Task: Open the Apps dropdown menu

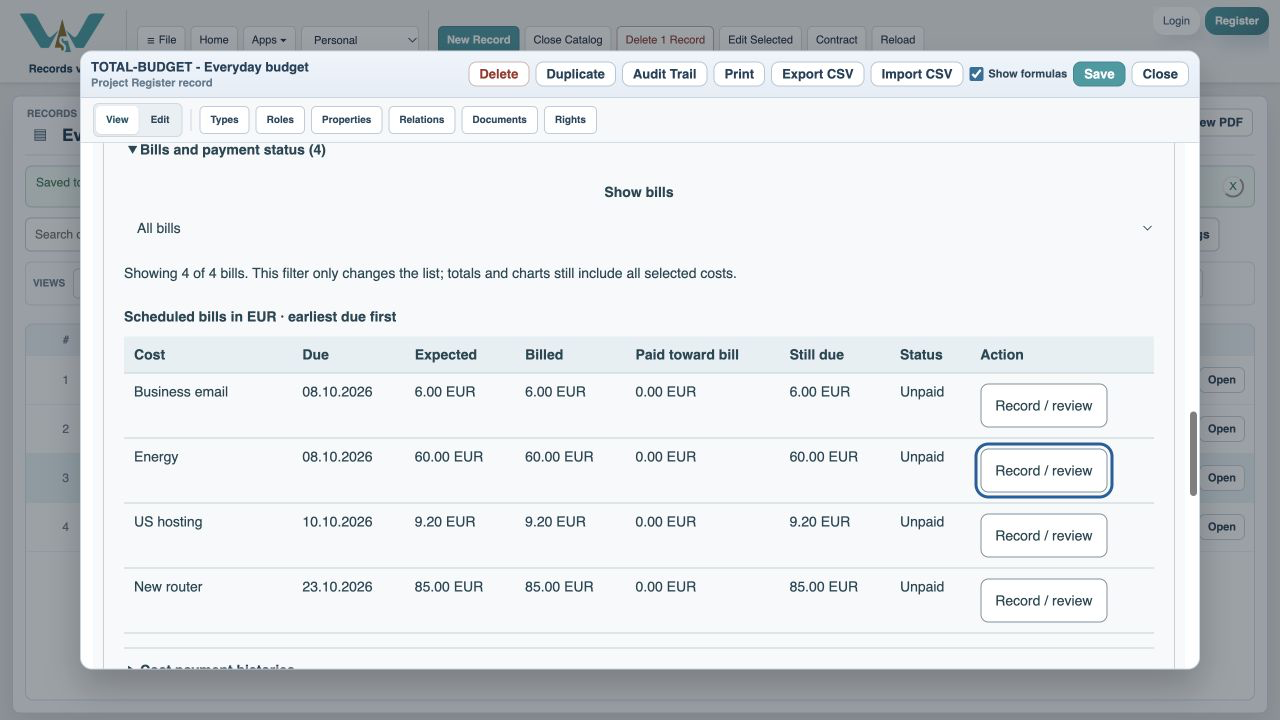Action: coord(269,40)
